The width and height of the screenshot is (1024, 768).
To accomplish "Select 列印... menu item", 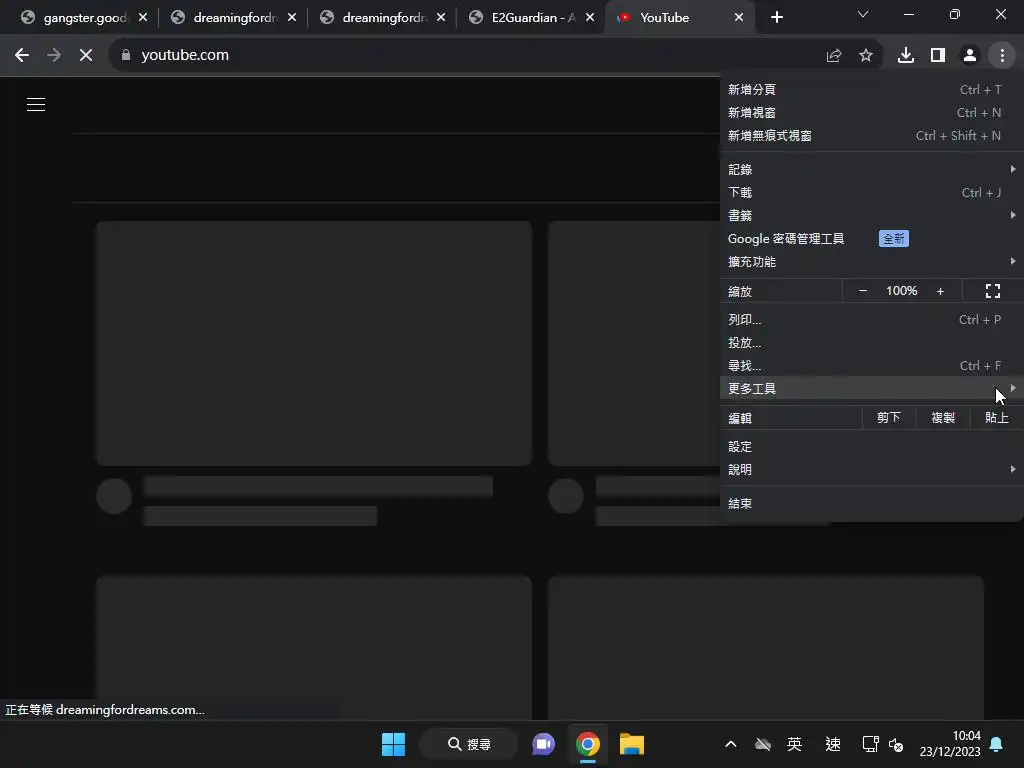I will [871, 319].
